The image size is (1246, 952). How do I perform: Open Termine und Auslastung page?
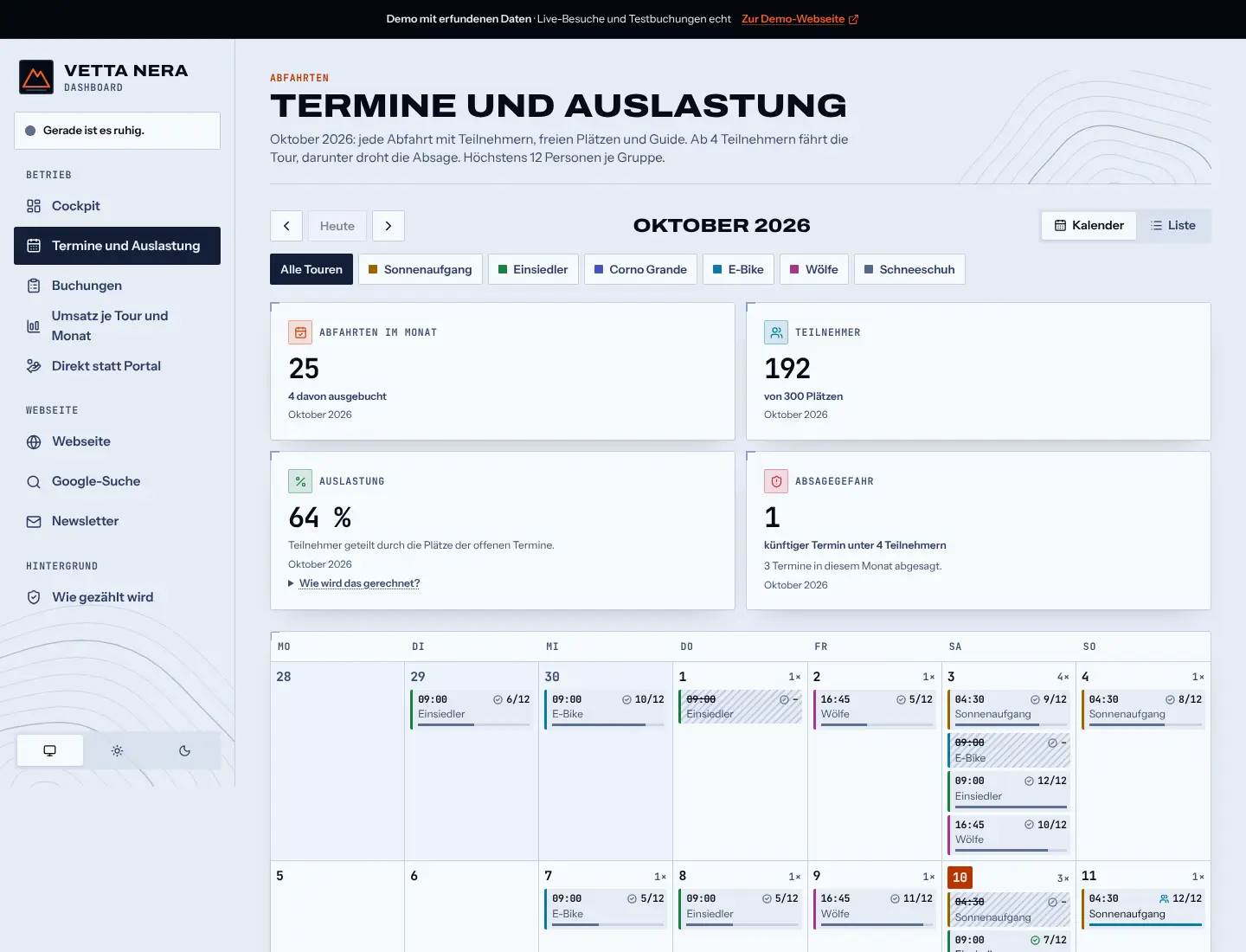coord(117,246)
